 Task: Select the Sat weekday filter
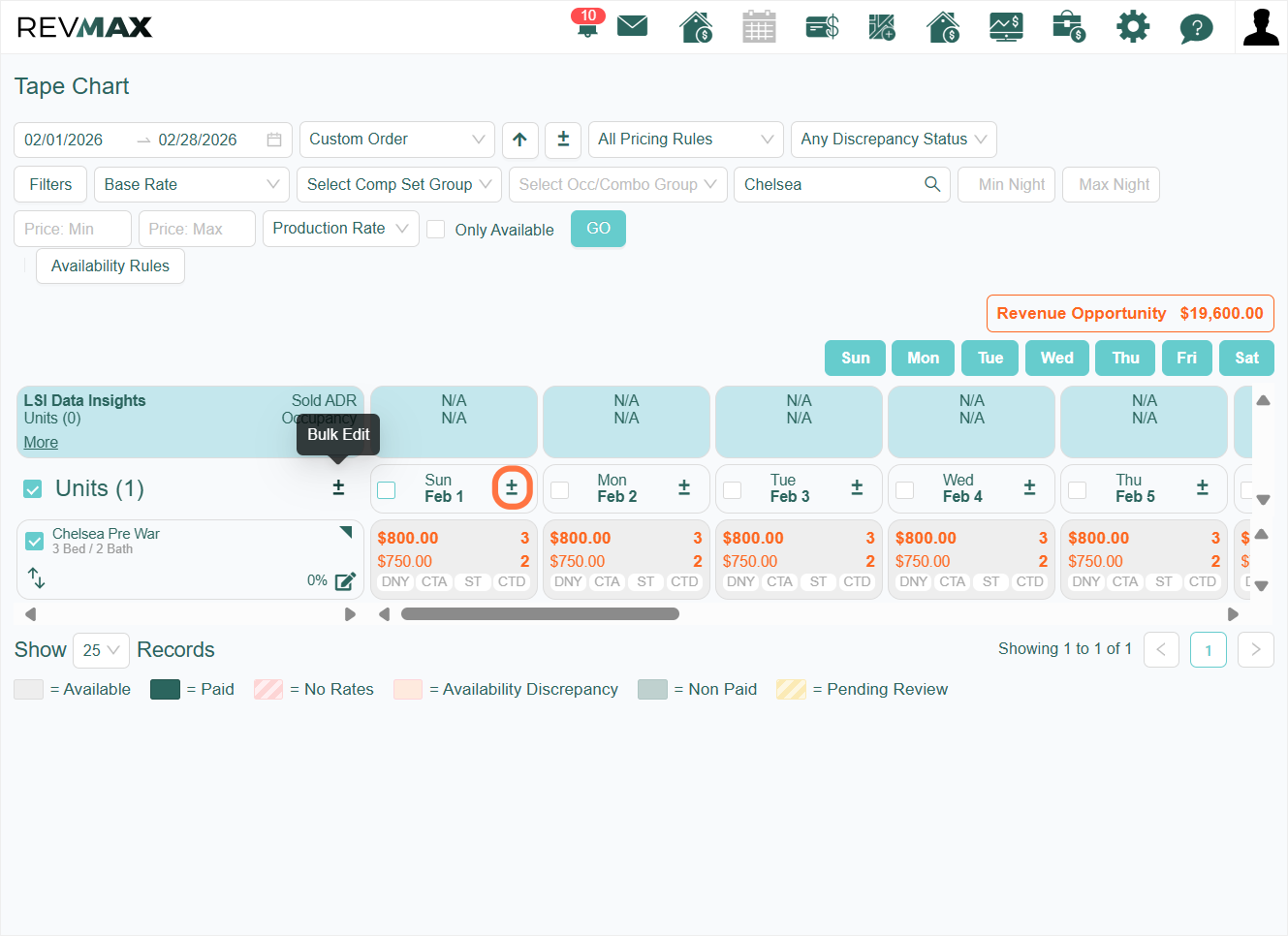[1246, 358]
